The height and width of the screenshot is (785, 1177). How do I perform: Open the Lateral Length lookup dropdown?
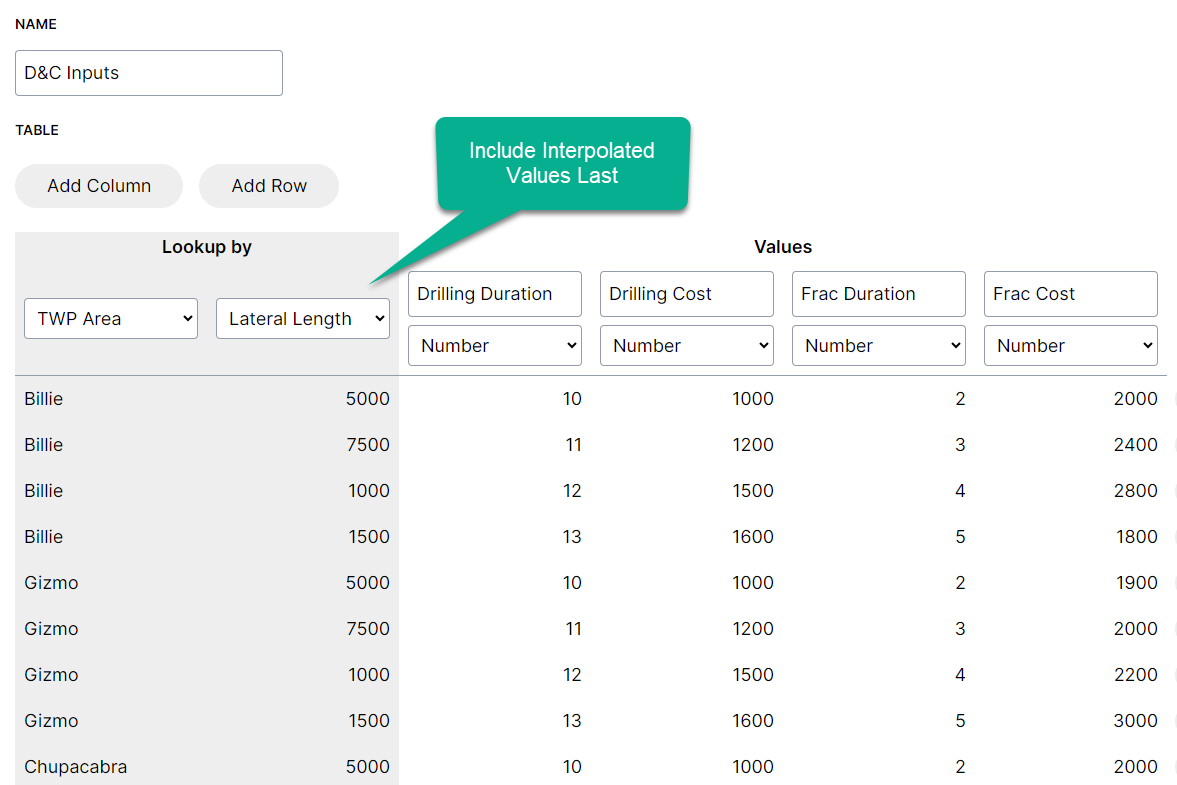pos(302,319)
